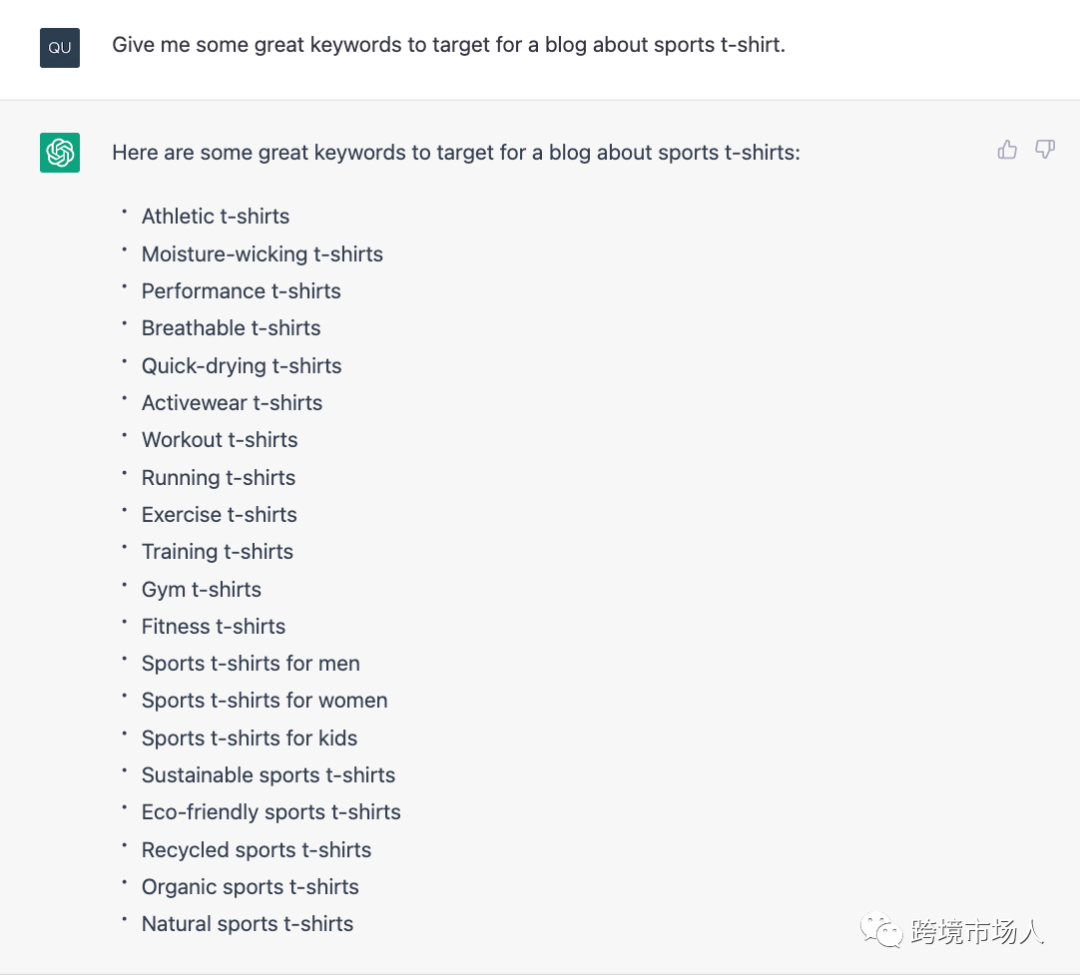
Task: Select the "Moisture-wicking t-shirts" list item
Action: point(262,254)
